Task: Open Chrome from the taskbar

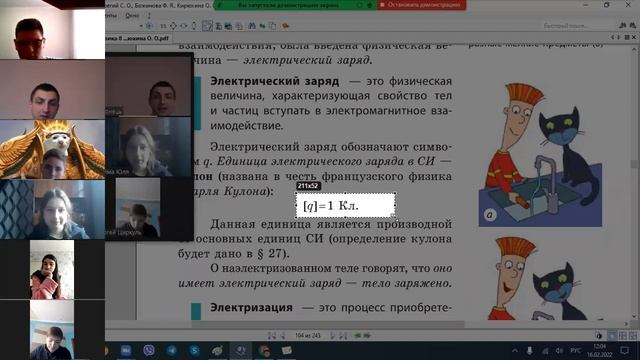Action: coord(264,351)
